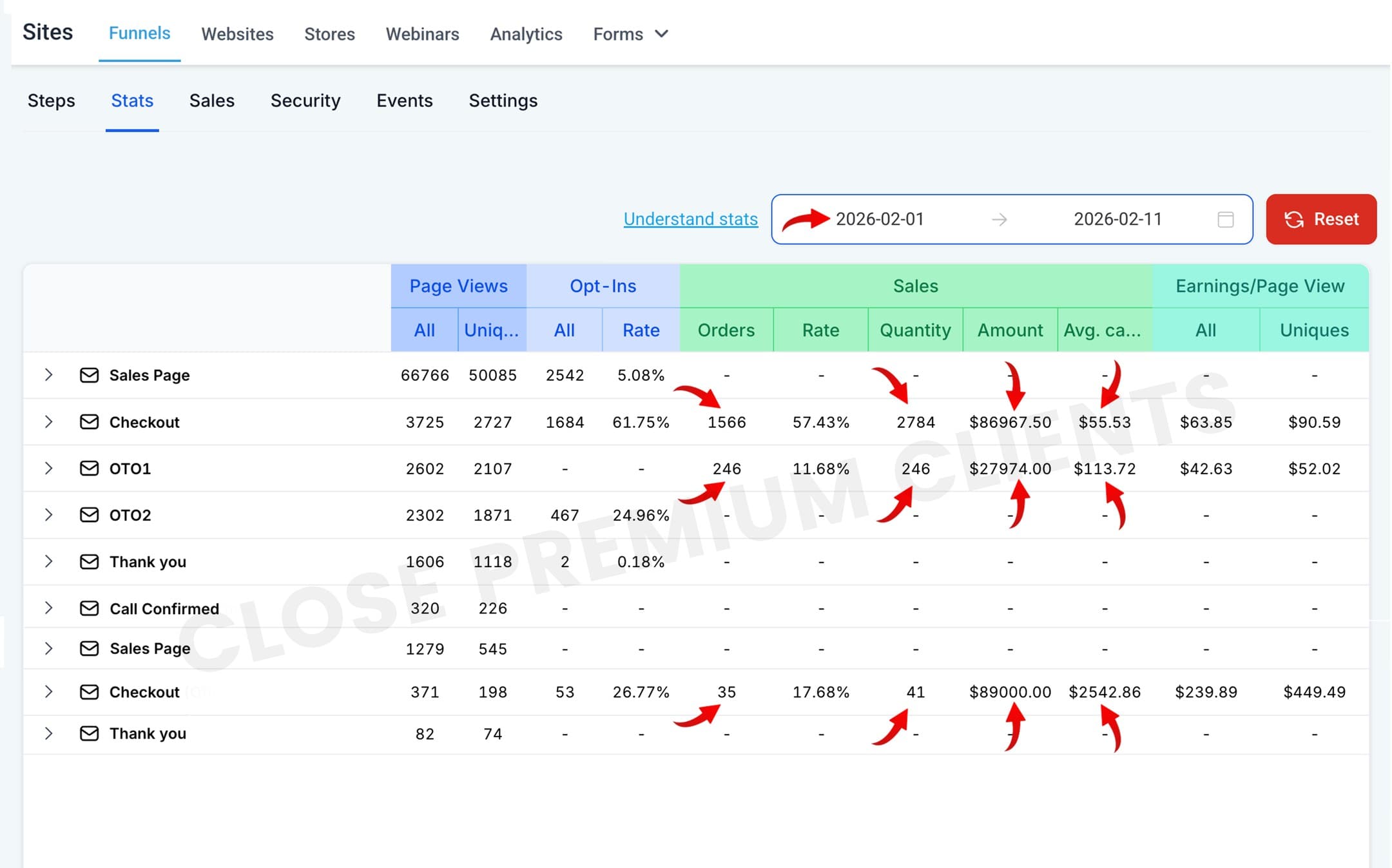Image resolution: width=1392 pixels, height=868 pixels.
Task: Click envelope icon of Thank you row with 82 views
Action: [x=89, y=733]
